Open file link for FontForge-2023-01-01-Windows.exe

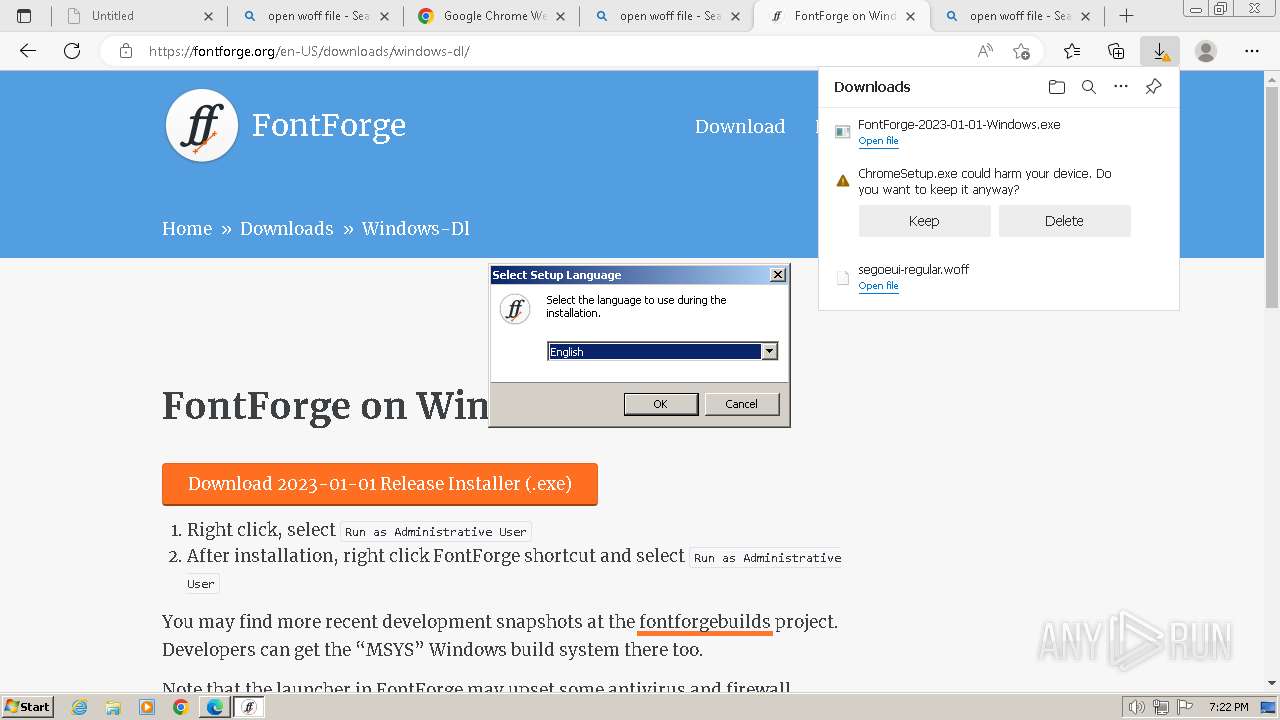[878, 141]
